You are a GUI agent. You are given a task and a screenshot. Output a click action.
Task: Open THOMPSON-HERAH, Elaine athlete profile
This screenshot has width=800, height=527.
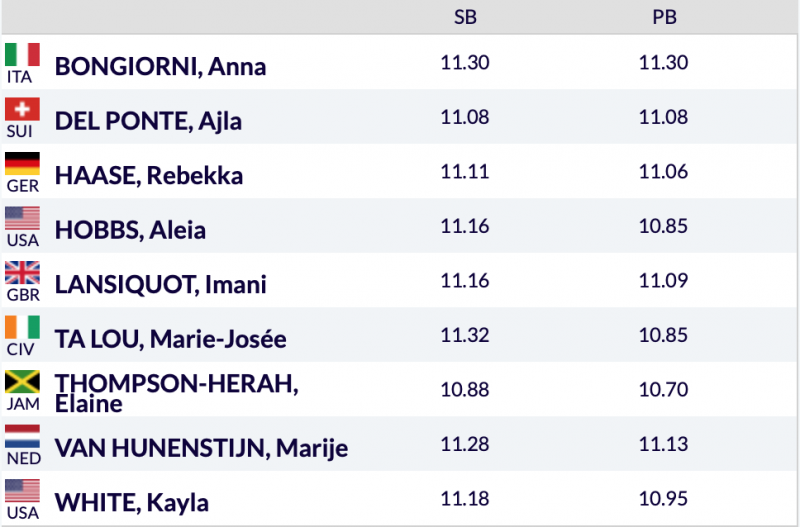coord(176,393)
